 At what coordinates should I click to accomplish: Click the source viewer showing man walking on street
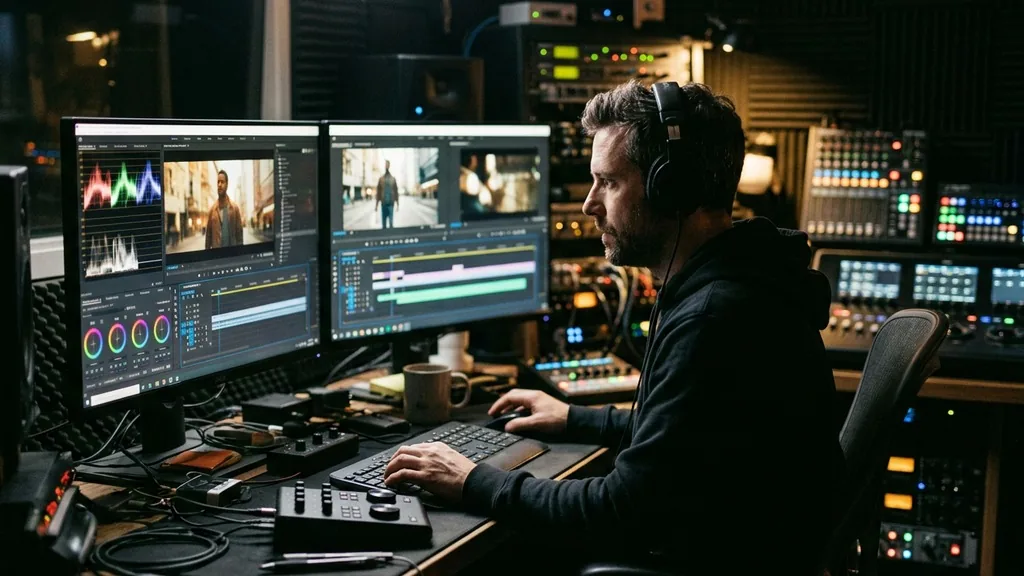(390, 189)
